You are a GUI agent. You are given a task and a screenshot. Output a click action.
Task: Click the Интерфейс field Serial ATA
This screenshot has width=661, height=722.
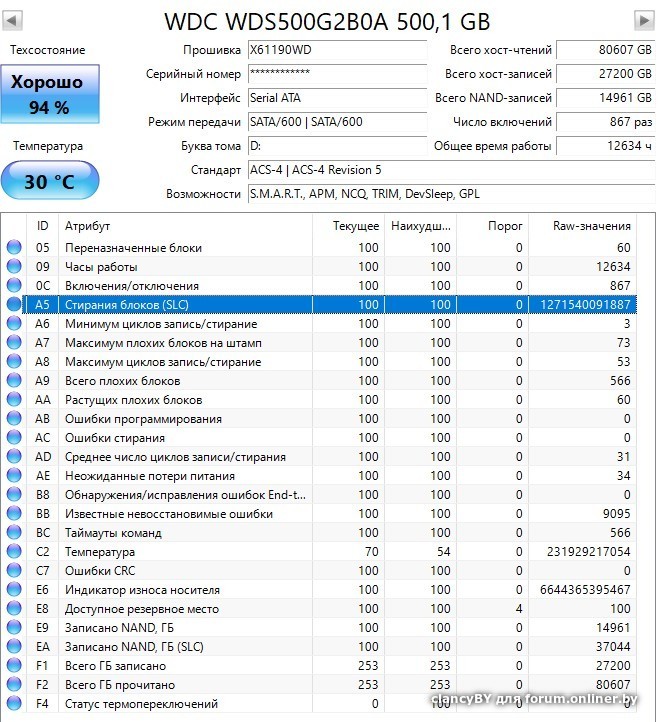coord(338,98)
